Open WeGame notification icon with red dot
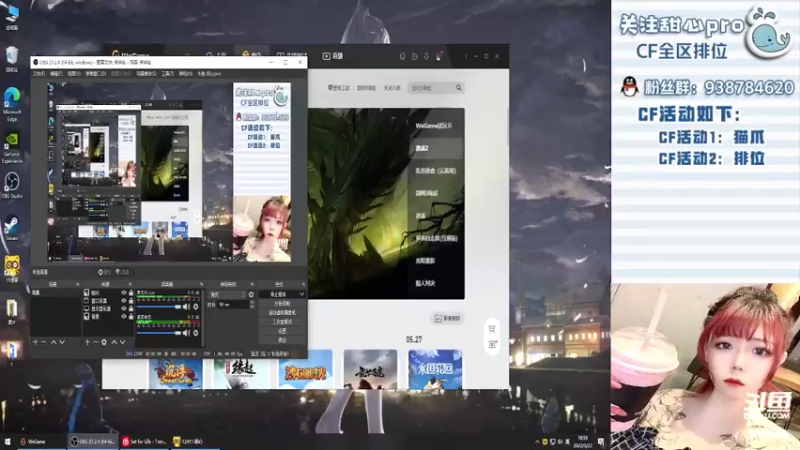Viewport: 800px width, 450px height. click(x=438, y=56)
